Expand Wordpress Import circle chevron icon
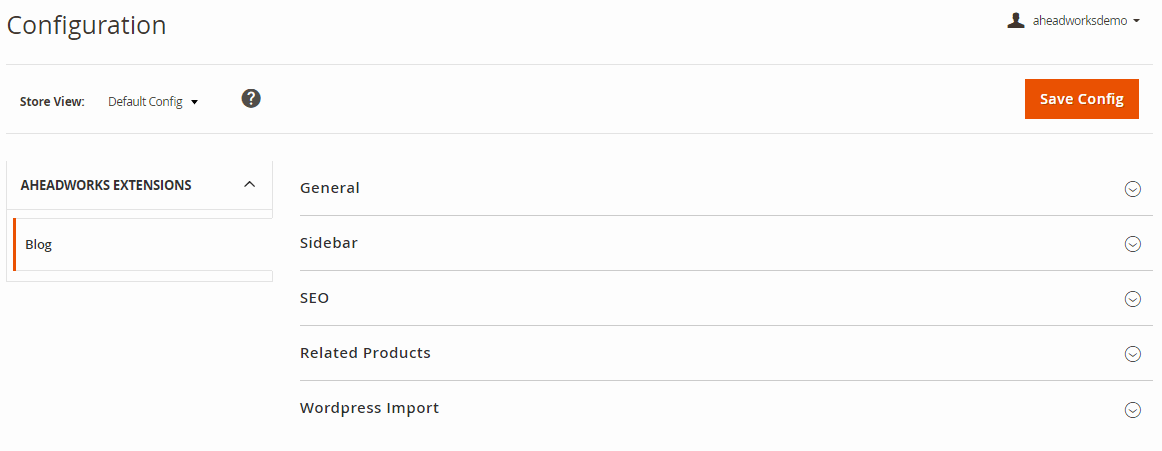The height and width of the screenshot is (451, 1162). pos(1132,410)
